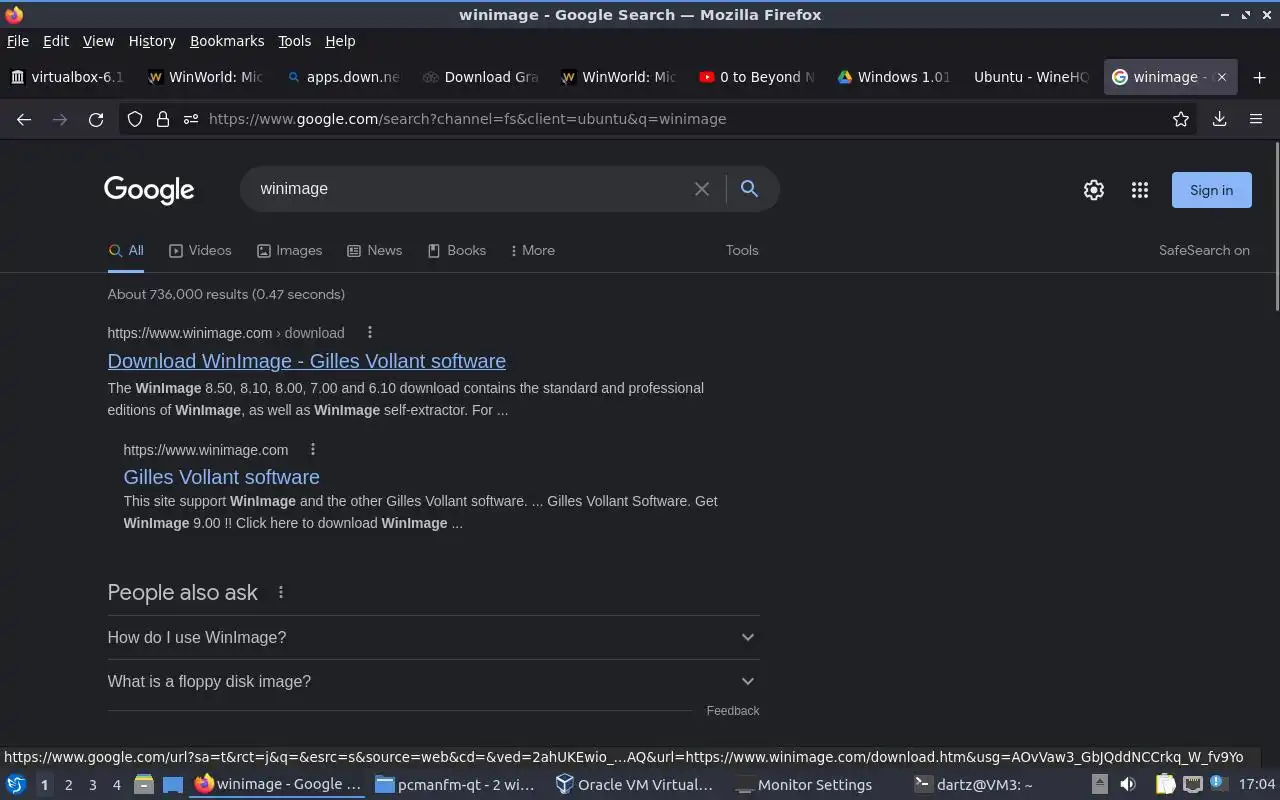Switch to virtual desktop 3
This screenshot has width=1280, height=800.
click(93, 785)
